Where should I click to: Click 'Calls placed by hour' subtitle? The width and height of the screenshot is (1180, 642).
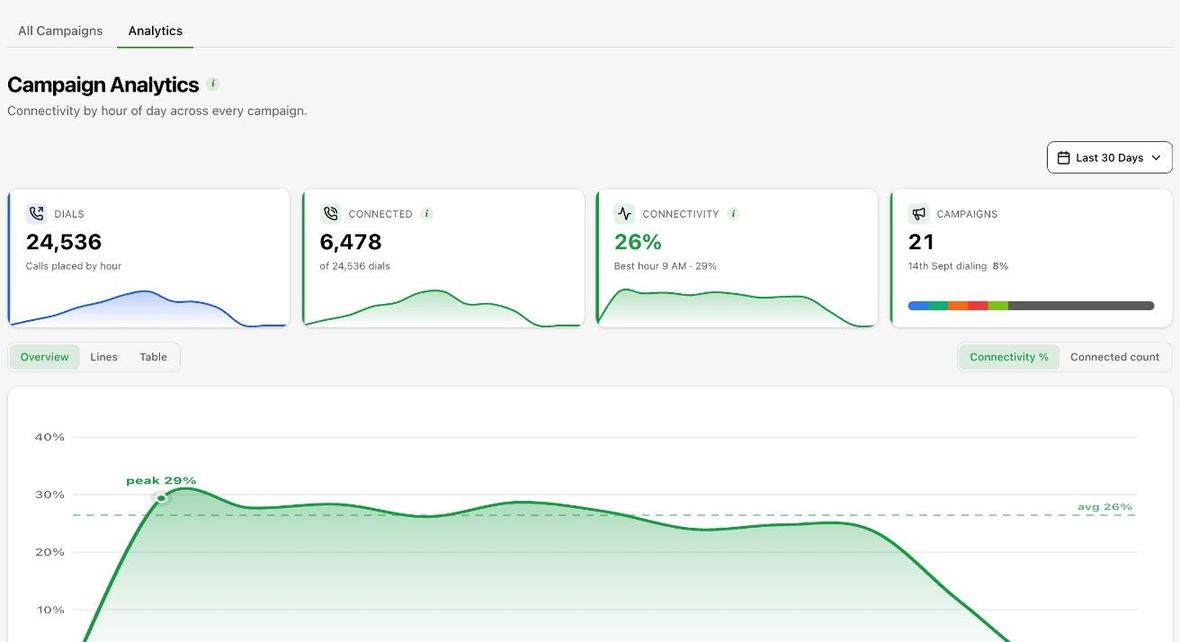pyautogui.click(x=74, y=266)
